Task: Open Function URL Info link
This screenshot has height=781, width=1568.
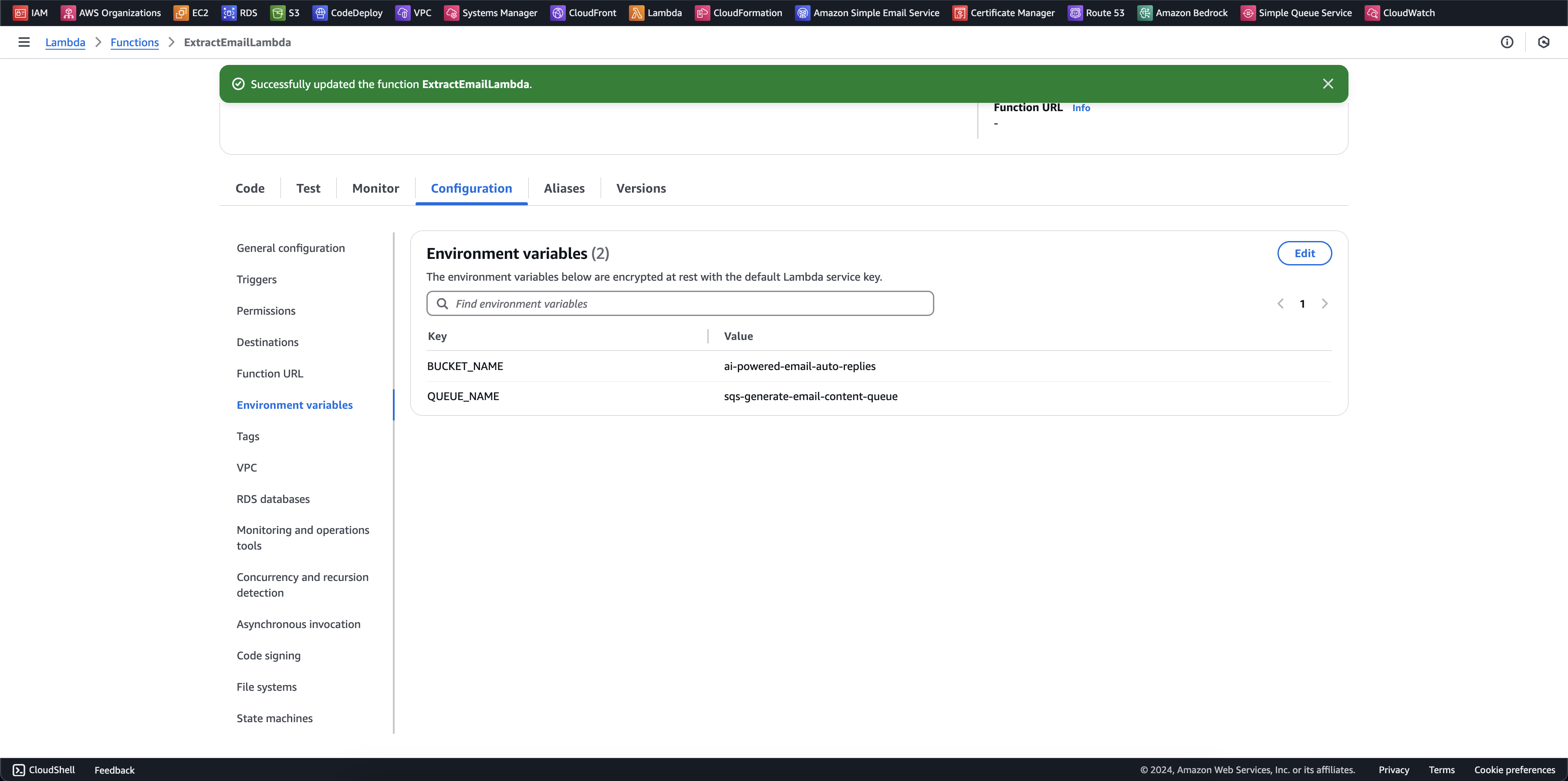Action: [x=1081, y=108]
